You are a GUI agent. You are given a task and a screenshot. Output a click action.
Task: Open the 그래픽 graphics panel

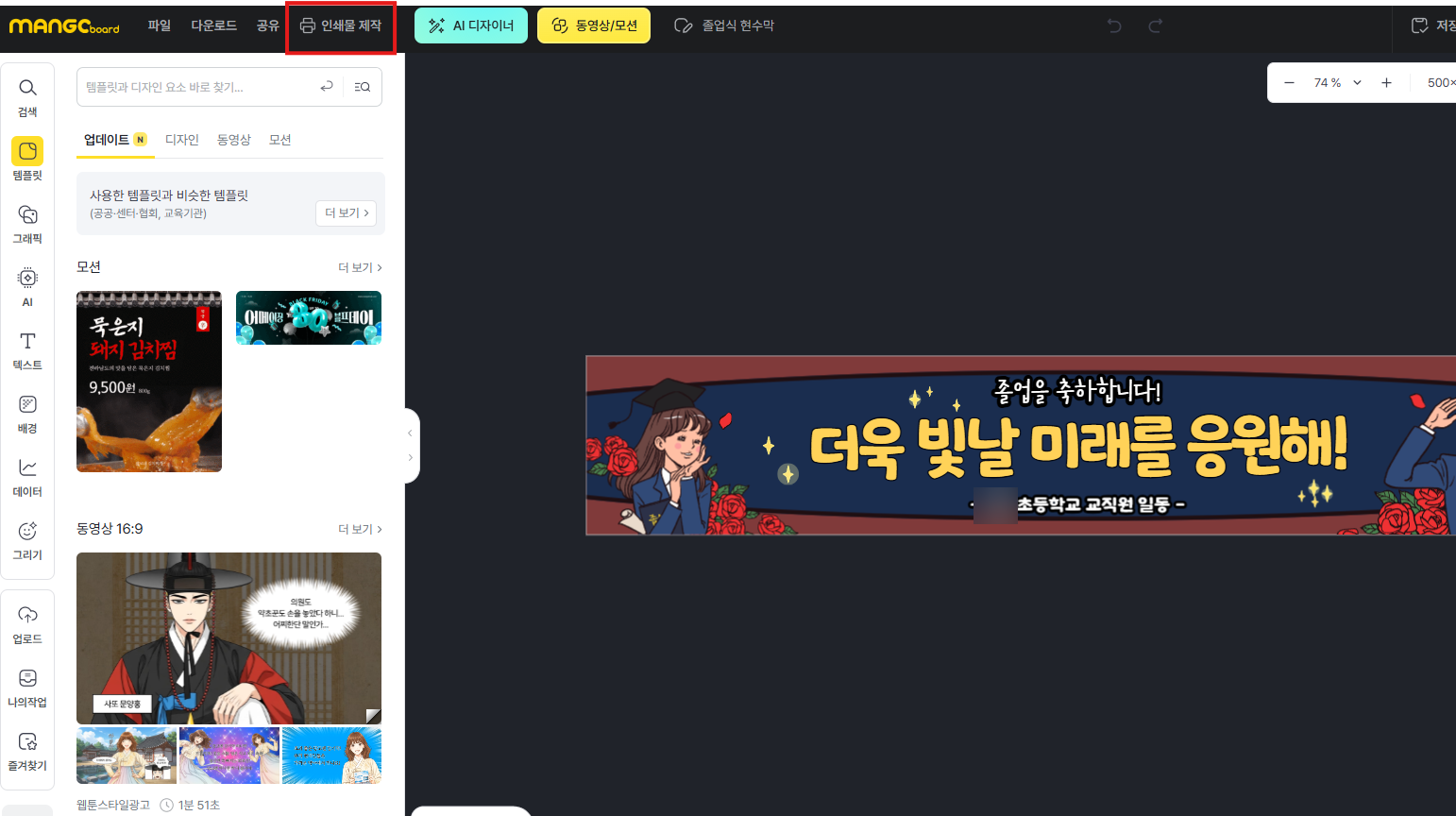(27, 224)
